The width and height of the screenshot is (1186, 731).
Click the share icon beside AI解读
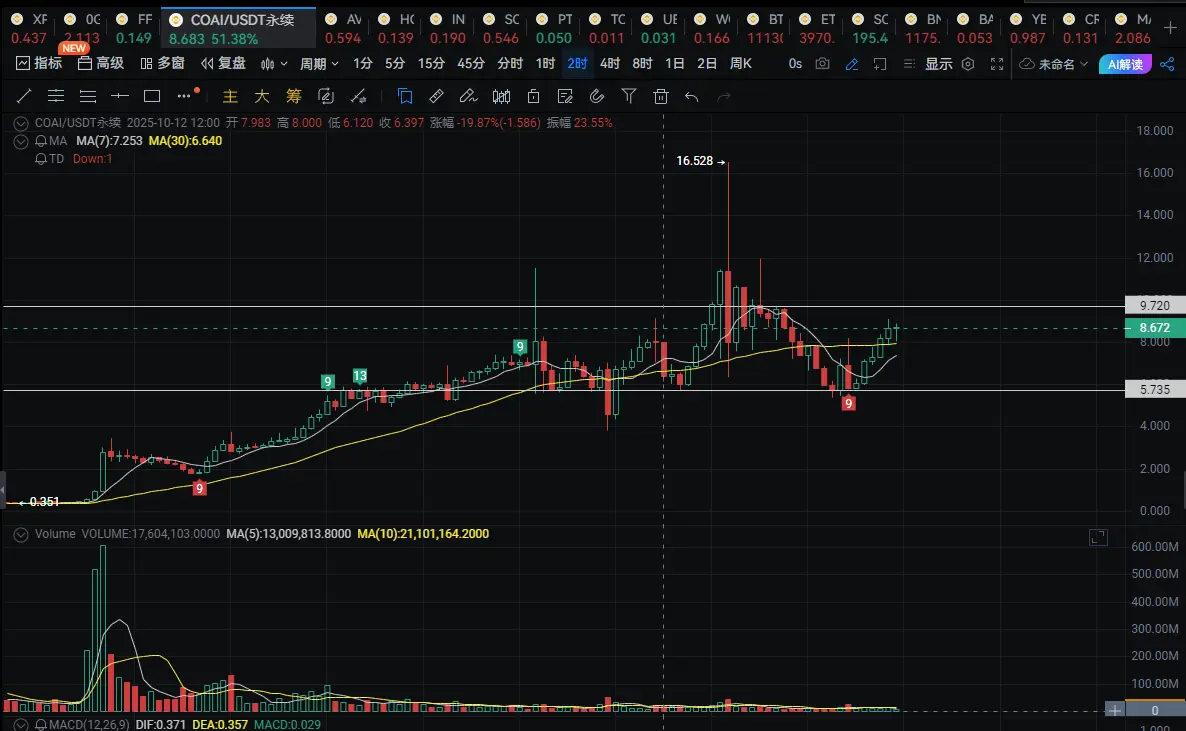[x=1167, y=64]
